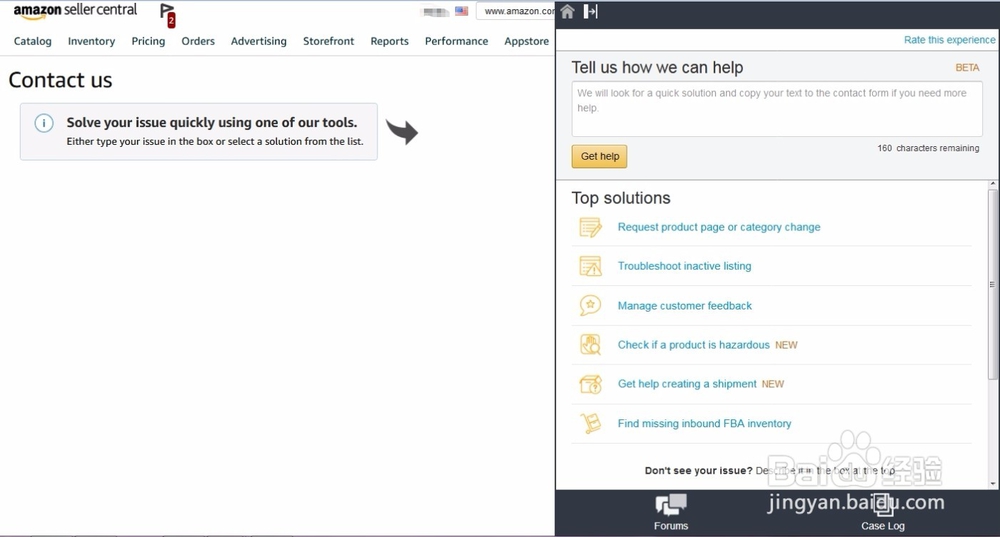Image resolution: width=1000 pixels, height=537 pixels.
Task: Open the Reports menu
Action: pyautogui.click(x=389, y=41)
